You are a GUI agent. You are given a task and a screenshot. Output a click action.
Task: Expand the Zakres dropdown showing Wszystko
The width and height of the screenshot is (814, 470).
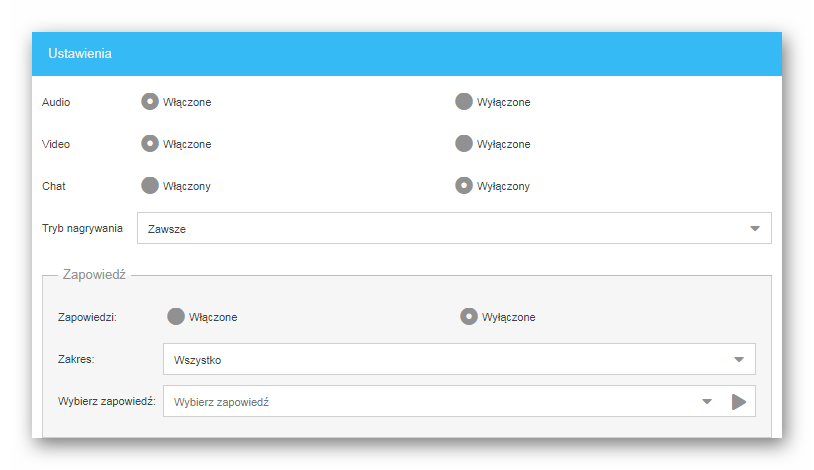[x=459, y=359]
